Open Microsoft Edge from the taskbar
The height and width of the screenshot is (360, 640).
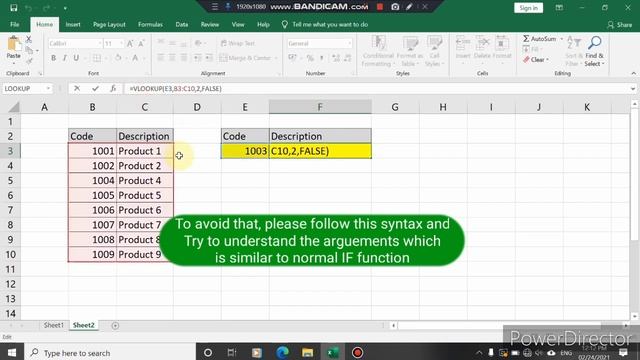[x=282, y=353]
